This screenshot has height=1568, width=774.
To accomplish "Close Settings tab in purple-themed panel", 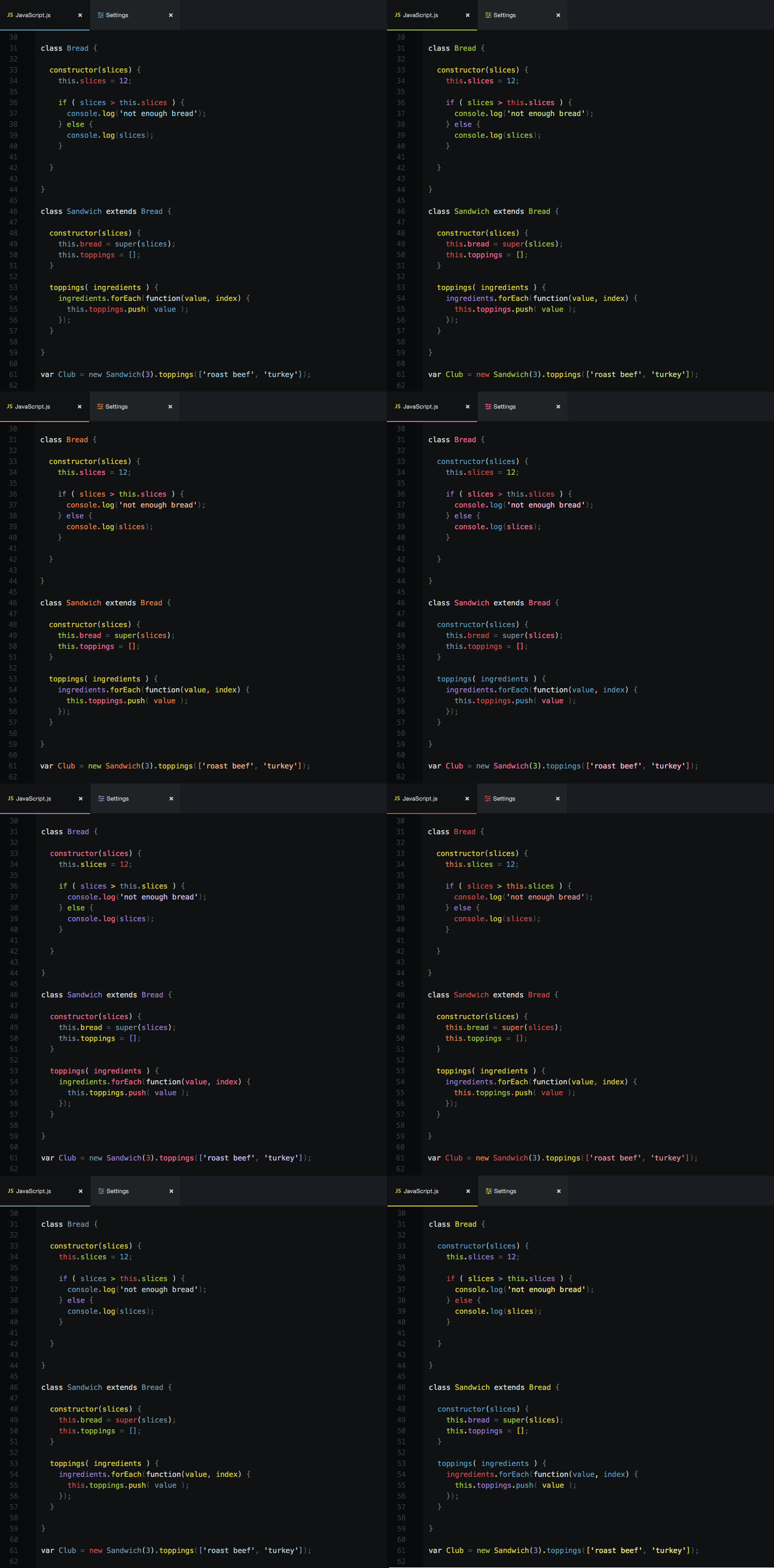I will (171, 798).
